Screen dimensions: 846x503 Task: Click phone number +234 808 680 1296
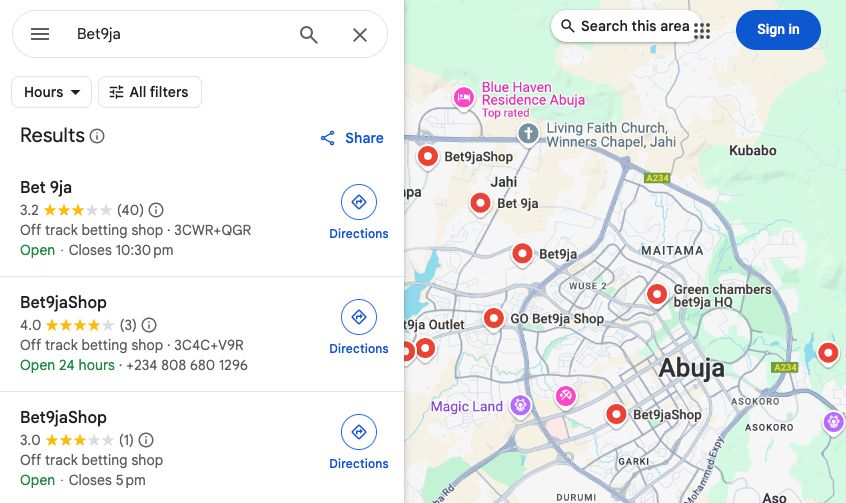(x=187, y=365)
